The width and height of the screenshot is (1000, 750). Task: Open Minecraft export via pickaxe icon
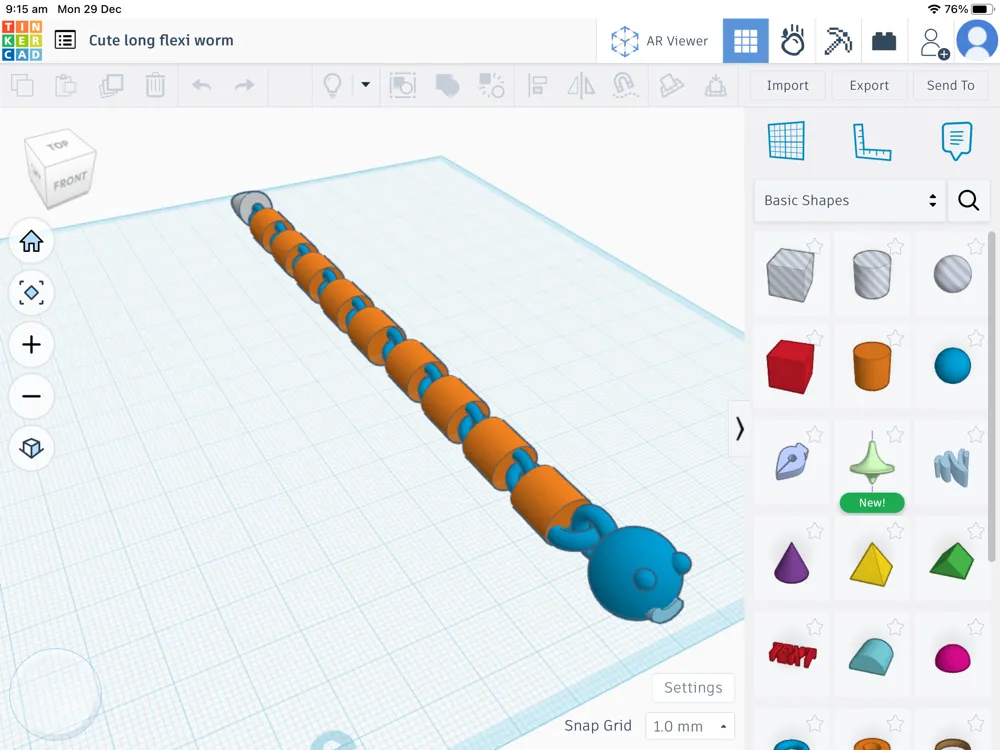838,40
